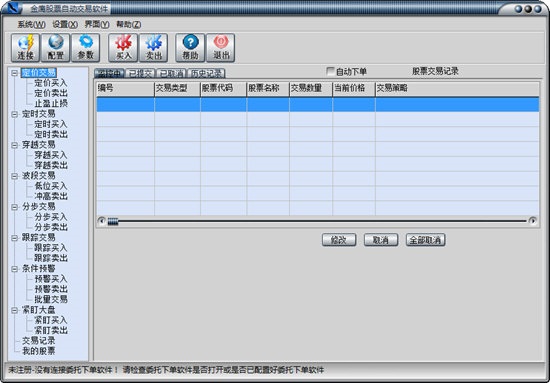
Task: Select 分步买入 in the tree
Action: (51, 217)
